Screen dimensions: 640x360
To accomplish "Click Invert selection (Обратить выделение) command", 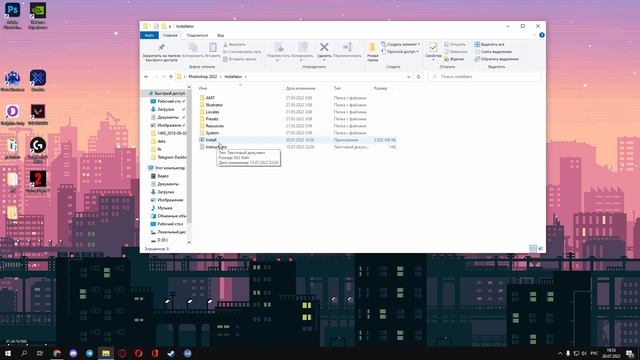I will pos(496,59).
